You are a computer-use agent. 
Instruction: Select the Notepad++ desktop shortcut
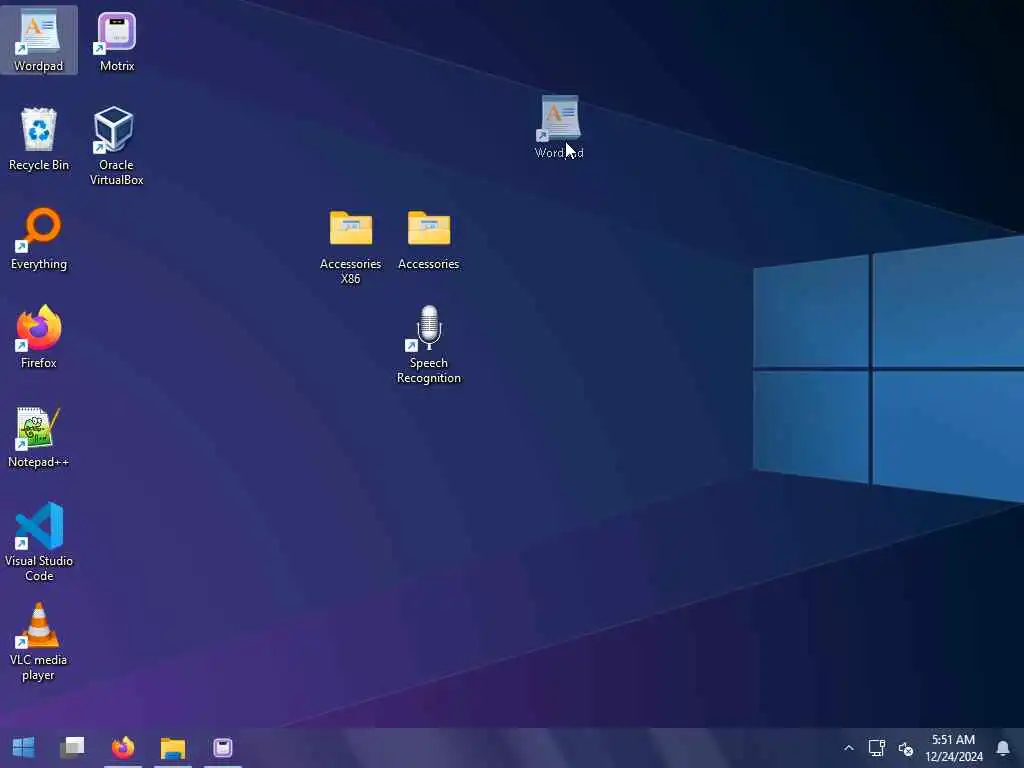point(39,436)
